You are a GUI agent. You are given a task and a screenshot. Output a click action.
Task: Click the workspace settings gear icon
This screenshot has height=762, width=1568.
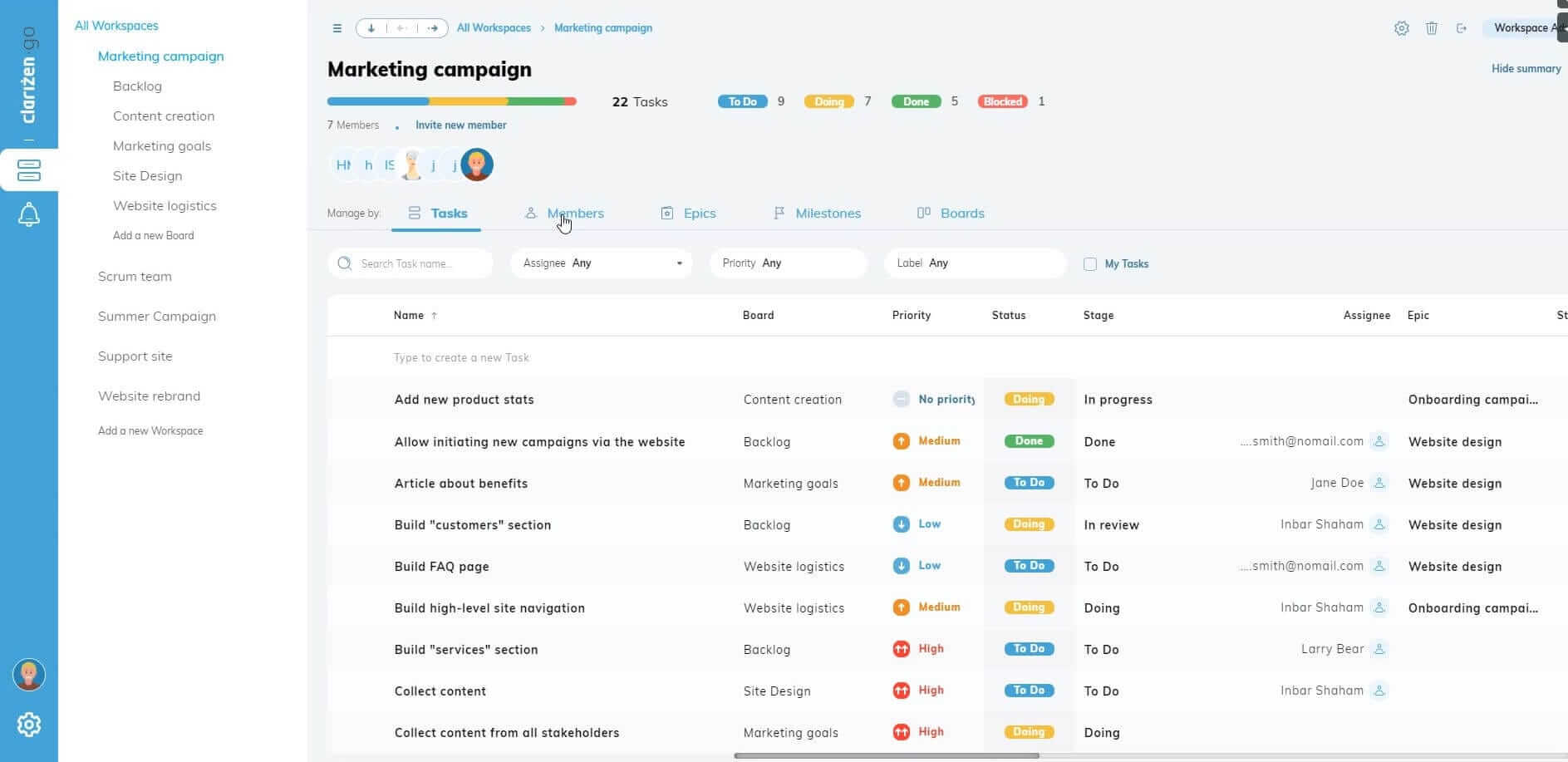pos(1401,28)
